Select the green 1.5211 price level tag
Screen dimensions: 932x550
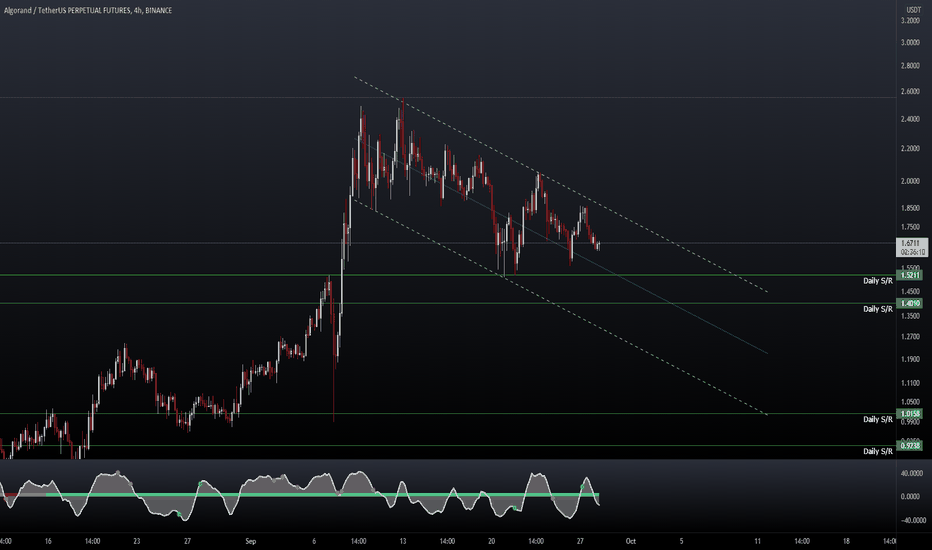coord(911,275)
